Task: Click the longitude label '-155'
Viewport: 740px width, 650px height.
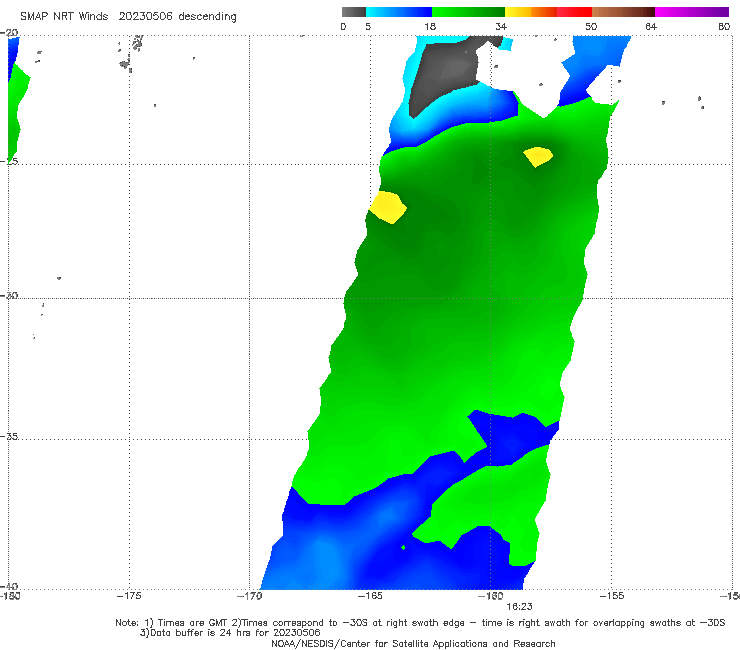Action: (612, 596)
